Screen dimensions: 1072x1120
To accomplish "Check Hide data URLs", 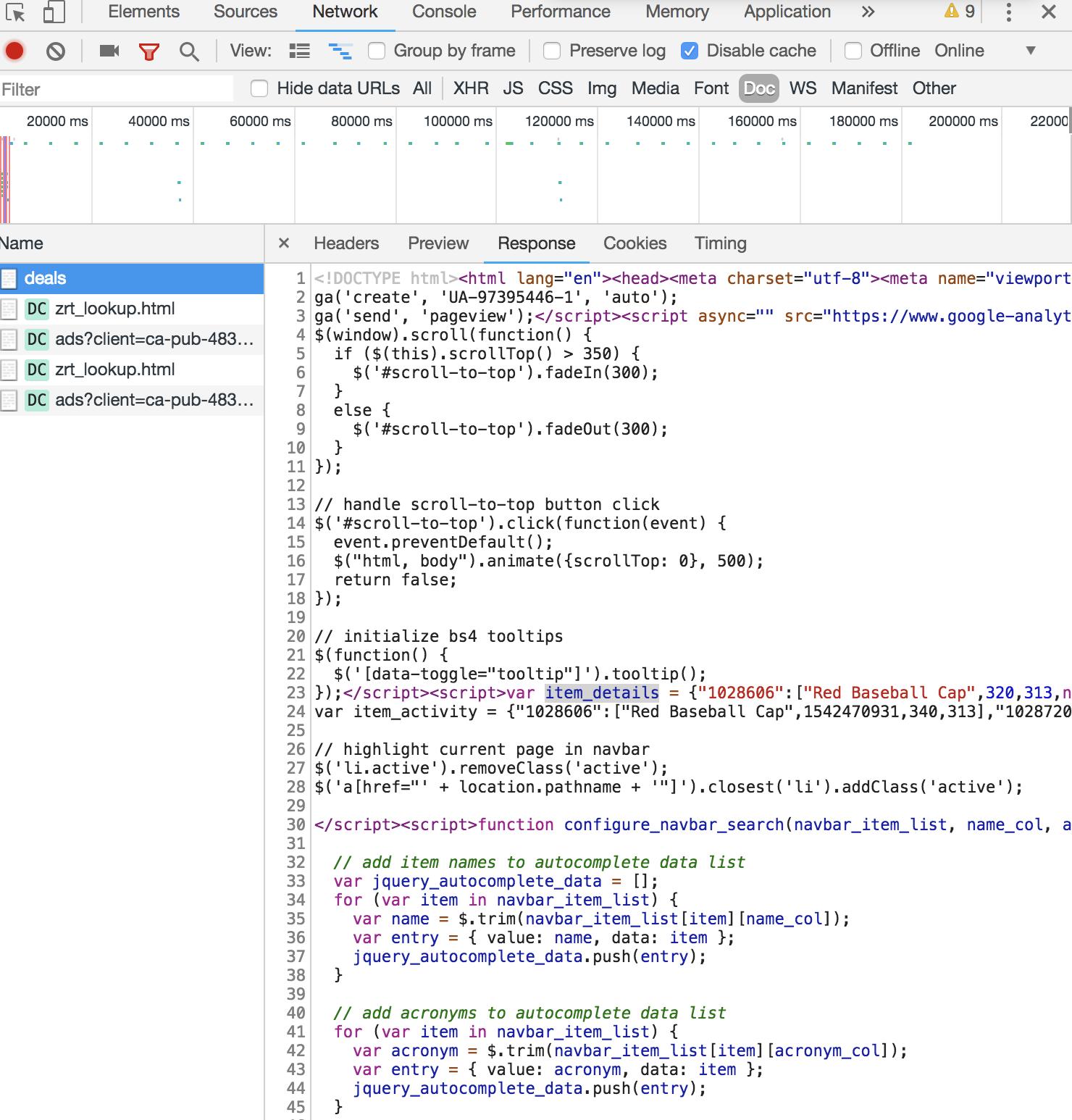I will click(259, 88).
